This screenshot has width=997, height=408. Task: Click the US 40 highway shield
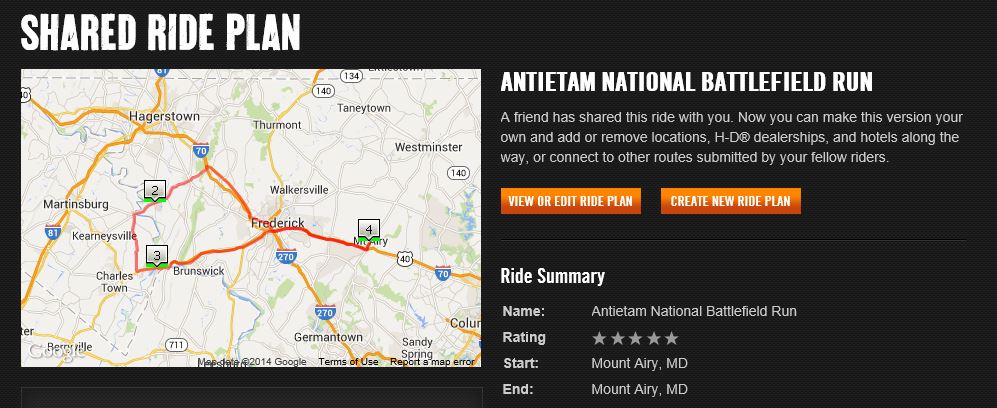tap(405, 258)
